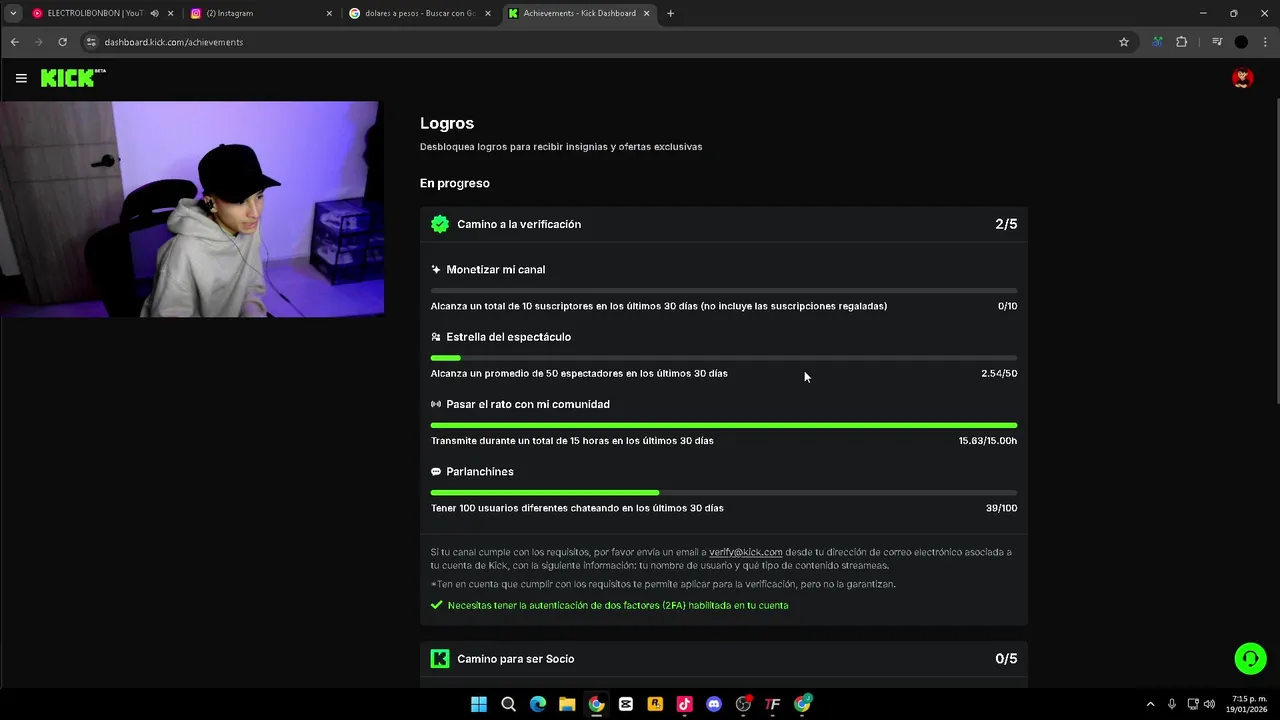Open File Explorer from the taskbar

[567, 704]
